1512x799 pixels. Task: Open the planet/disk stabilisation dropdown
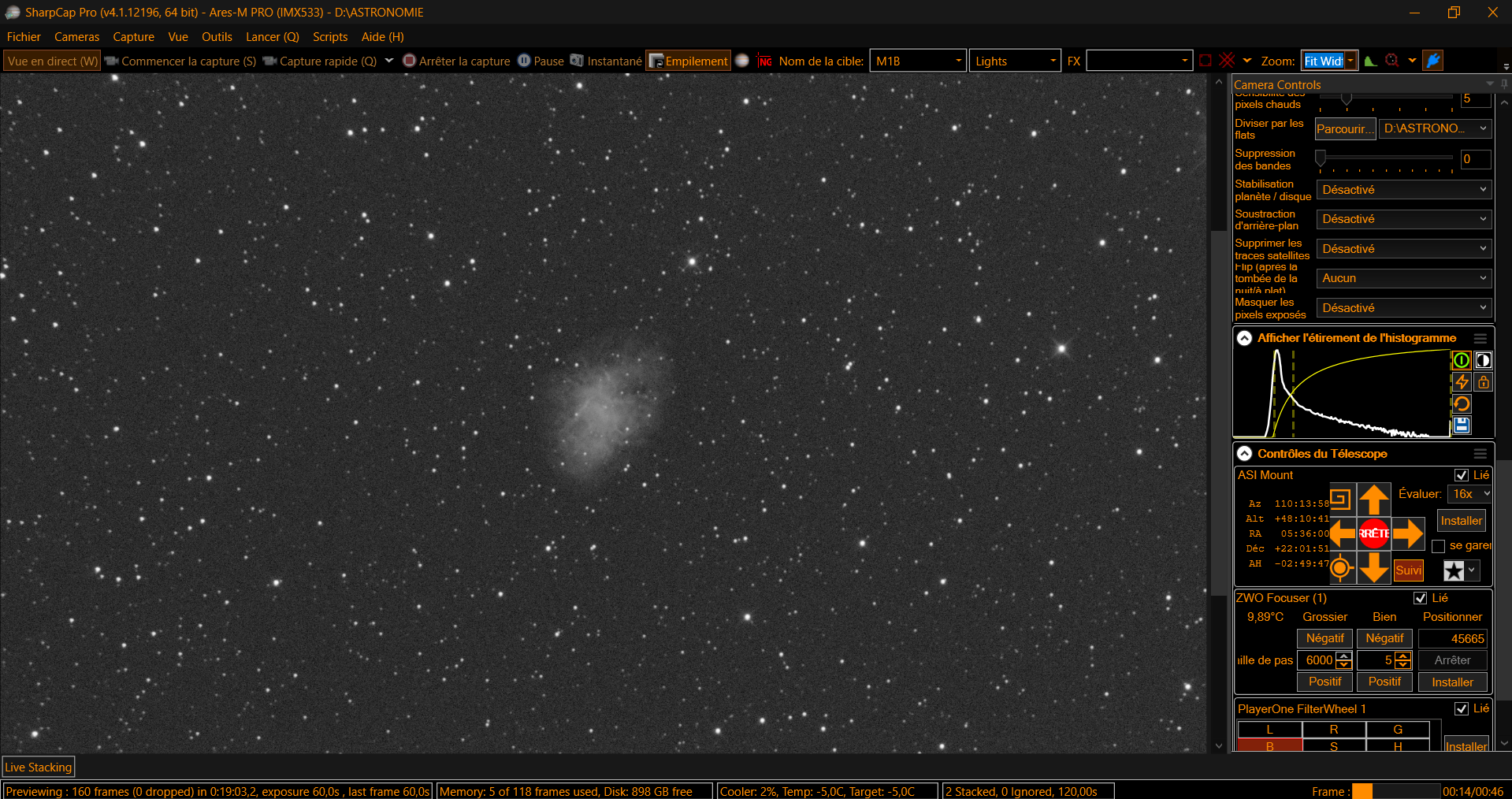tap(1404, 190)
